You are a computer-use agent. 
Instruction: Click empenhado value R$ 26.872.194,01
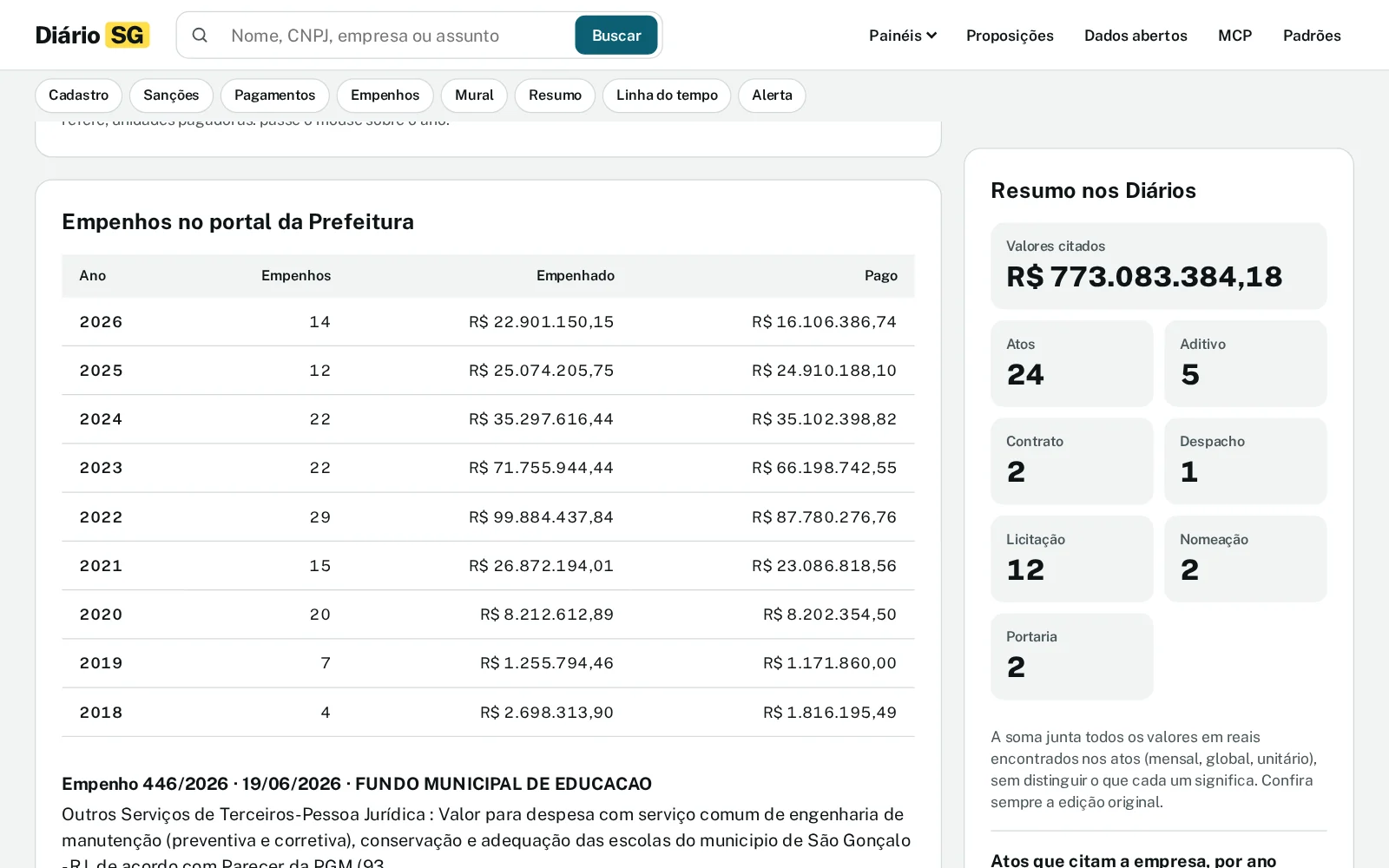542,566
